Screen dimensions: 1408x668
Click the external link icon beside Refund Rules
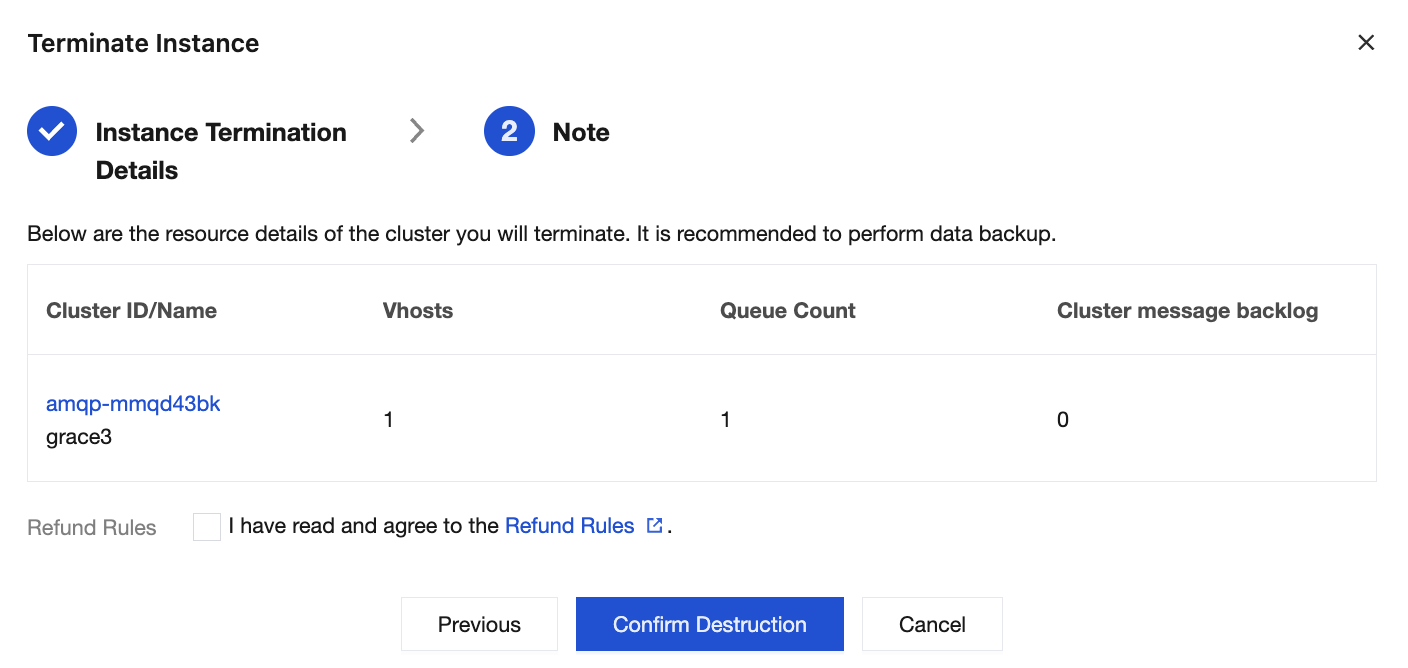(655, 526)
